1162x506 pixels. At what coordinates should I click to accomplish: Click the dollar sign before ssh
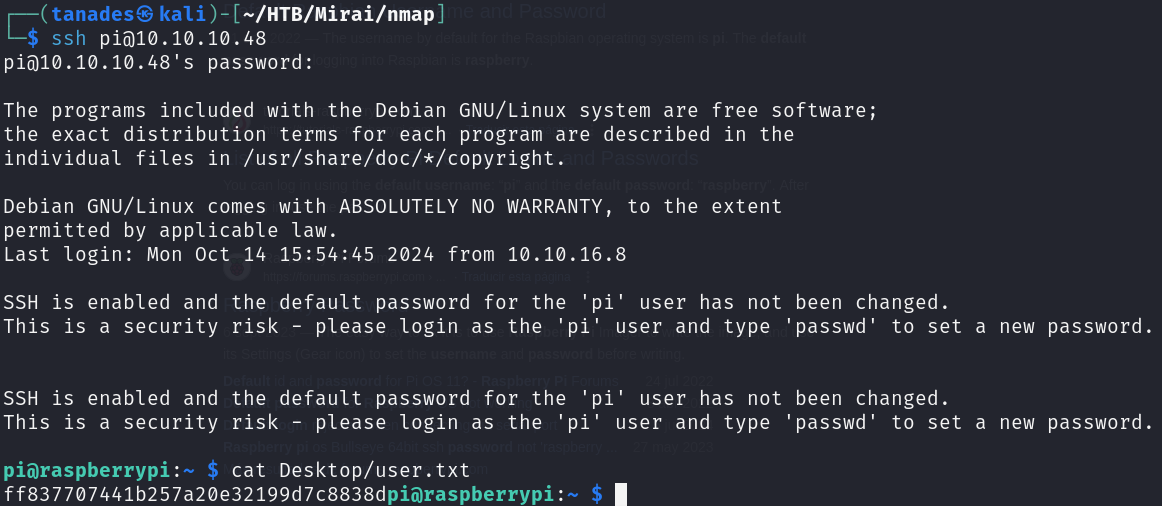[33, 39]
